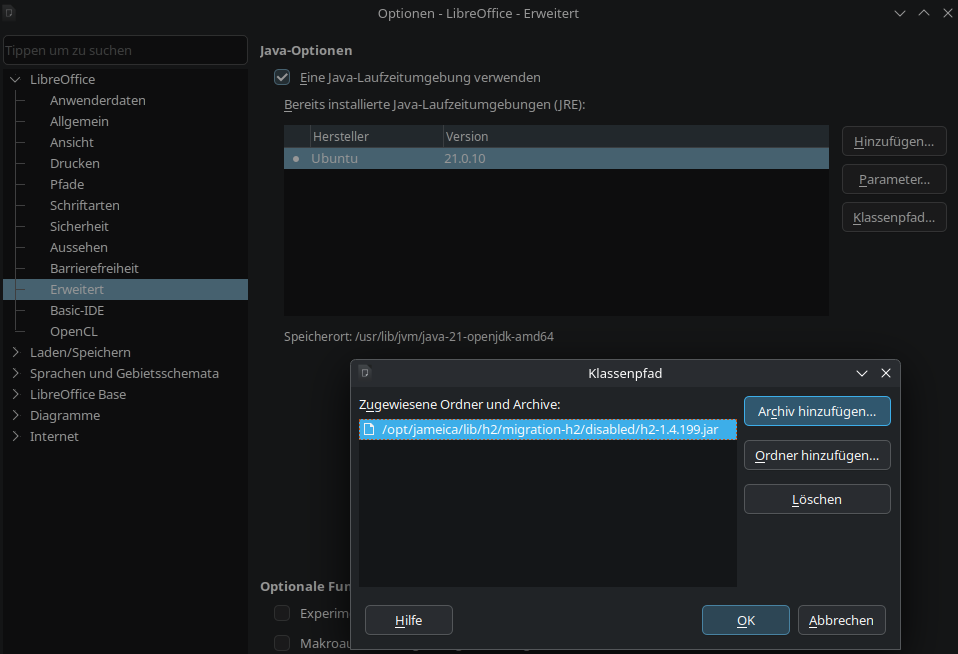
Task: Expand the Internet tree node
Action: click(x=15, y=436)
